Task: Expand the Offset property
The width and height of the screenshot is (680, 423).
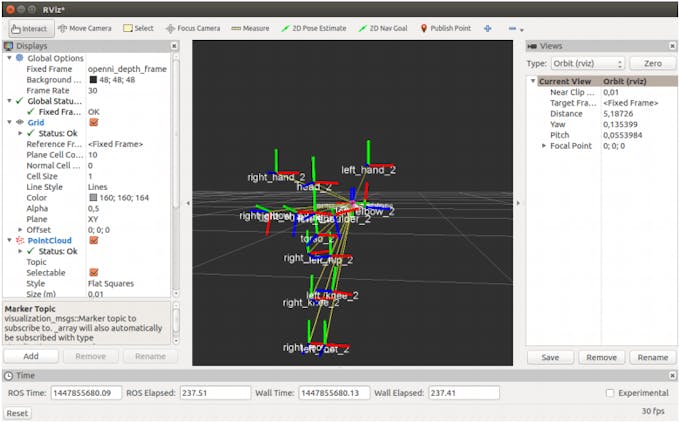Action: [x=20, y=230]
